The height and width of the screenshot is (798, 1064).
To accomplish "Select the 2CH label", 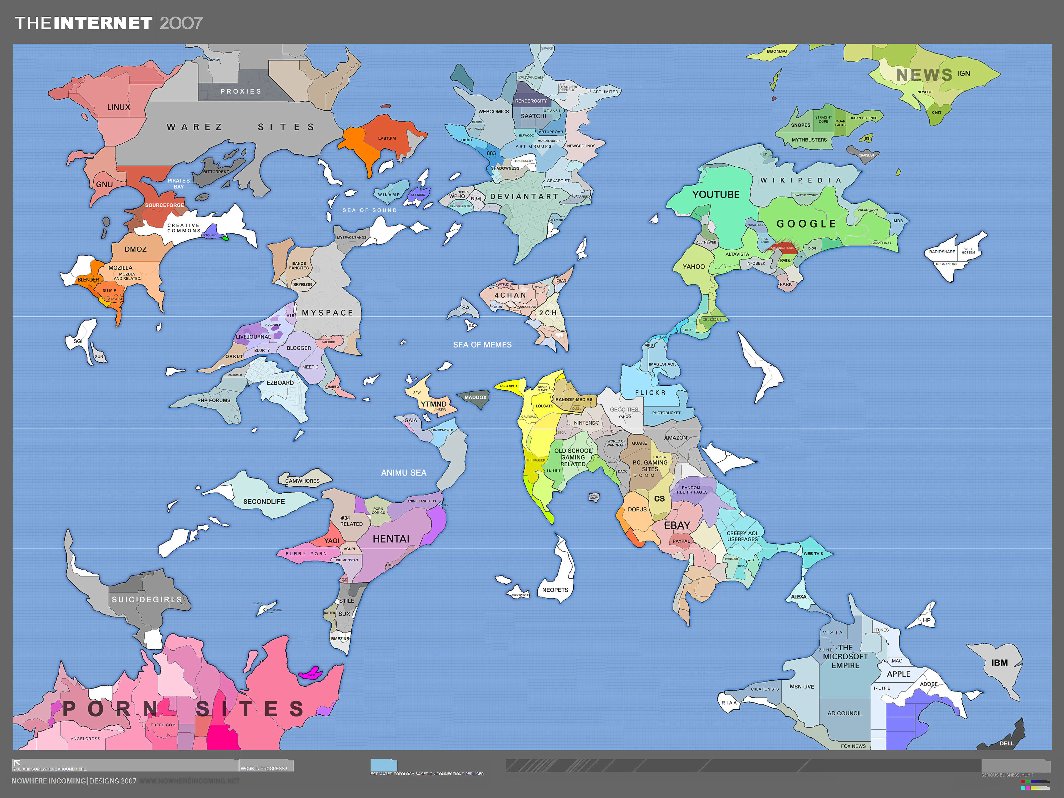I will 548,313.
